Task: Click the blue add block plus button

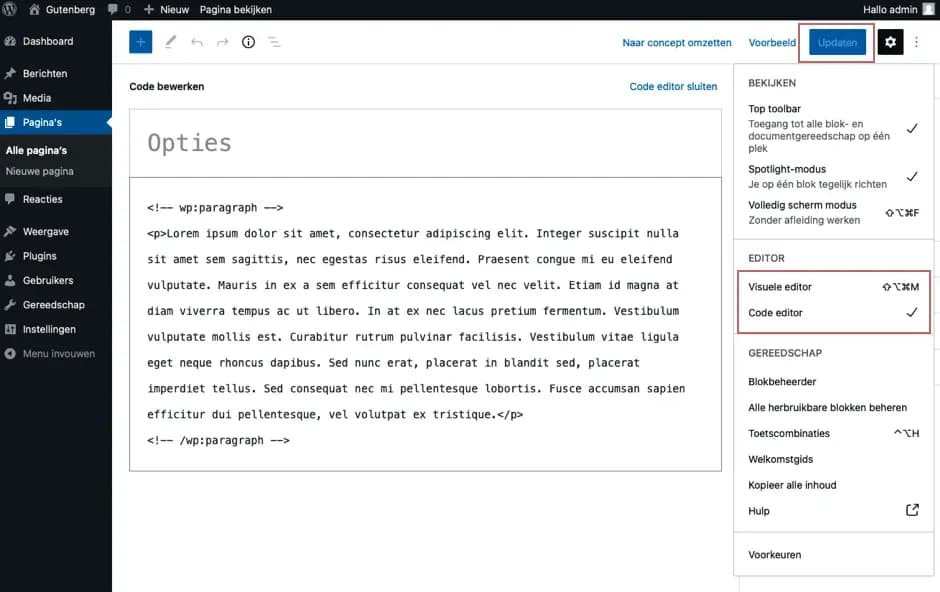Action: click(x=140, y=42)
